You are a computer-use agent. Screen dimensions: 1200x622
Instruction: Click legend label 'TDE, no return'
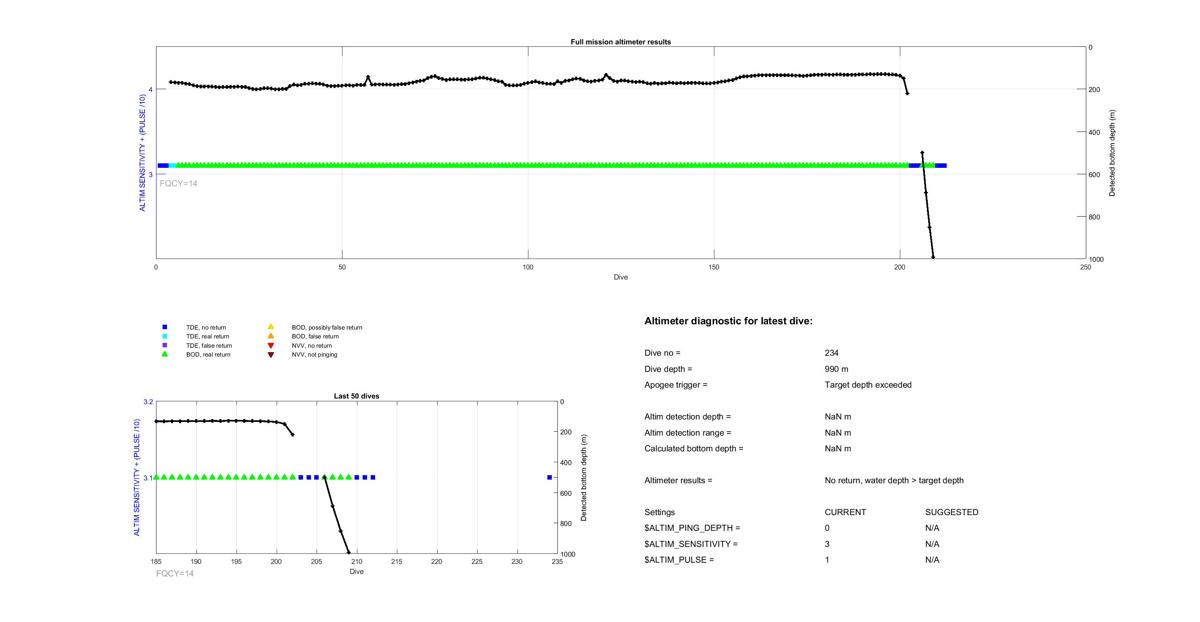pyautogui.click(x=206, y=327)
